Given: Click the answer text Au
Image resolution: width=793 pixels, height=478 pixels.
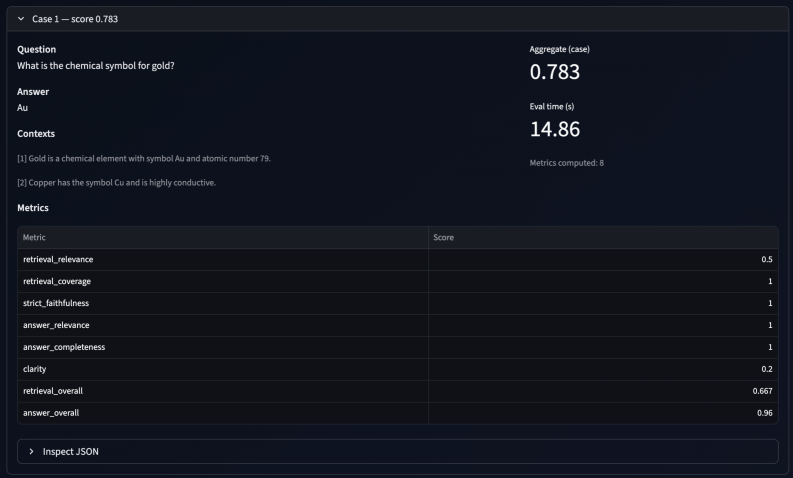Looking at the screenshot, I should coord(22,108).
